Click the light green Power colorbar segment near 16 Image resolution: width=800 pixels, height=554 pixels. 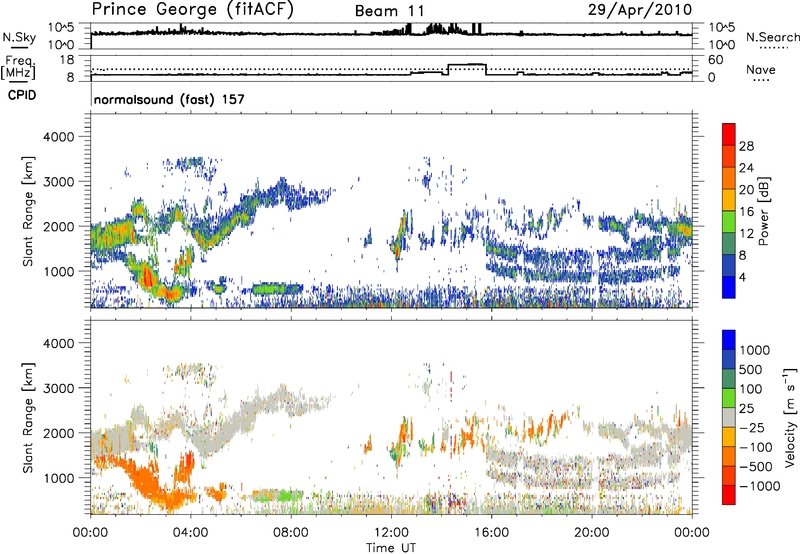point(729,222)
